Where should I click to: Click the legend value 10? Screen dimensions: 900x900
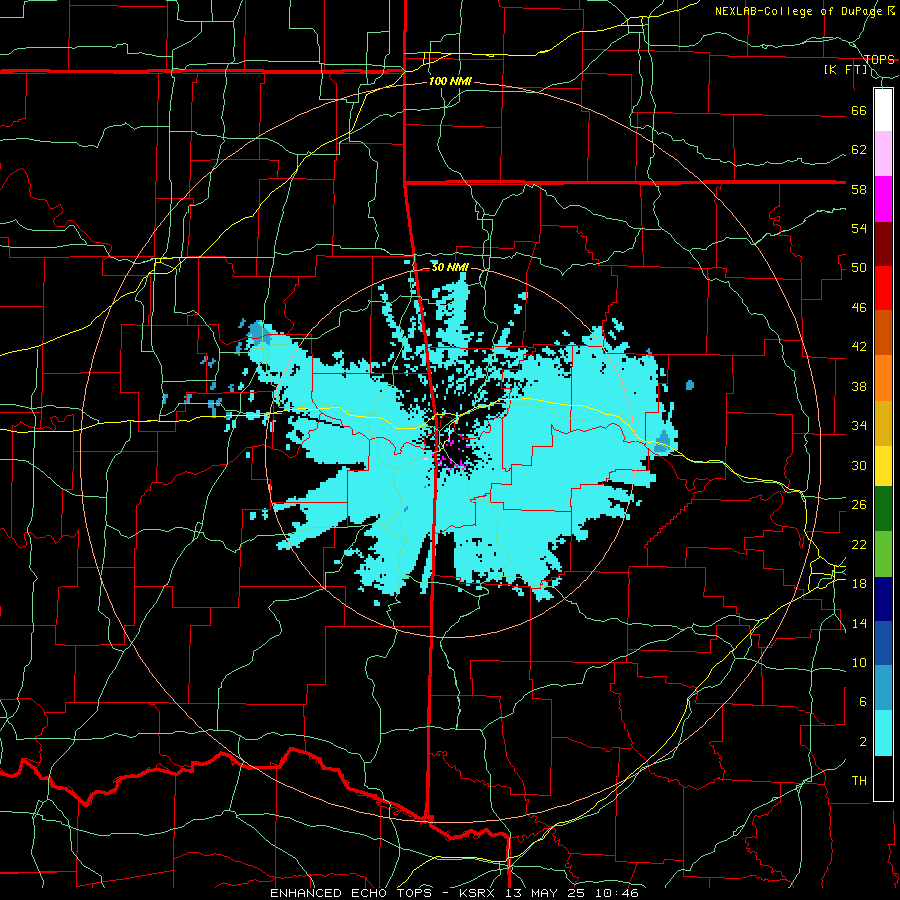[x=859, y=662]
